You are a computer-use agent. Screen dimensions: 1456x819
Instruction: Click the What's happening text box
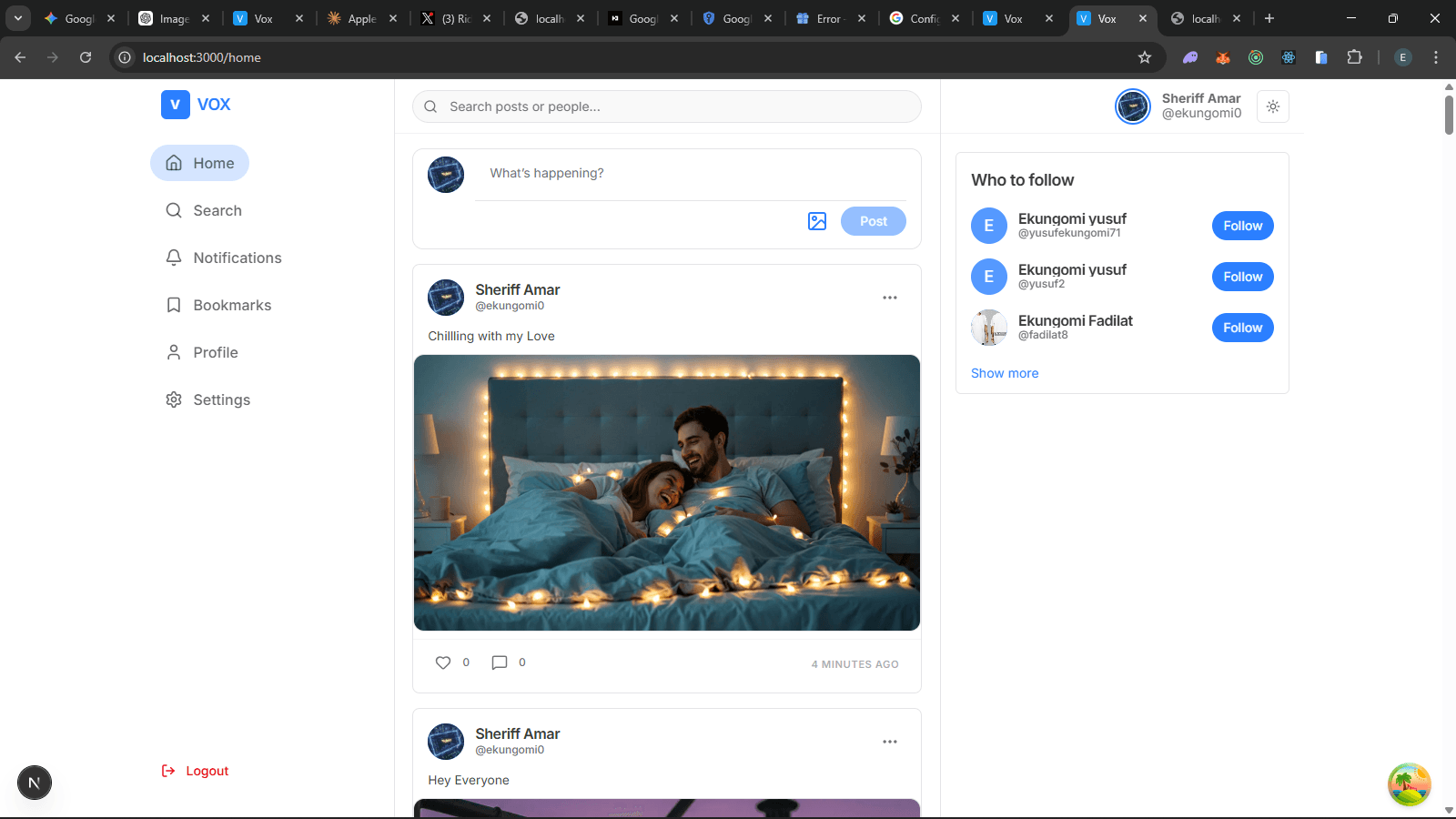(x=691, y=173)
